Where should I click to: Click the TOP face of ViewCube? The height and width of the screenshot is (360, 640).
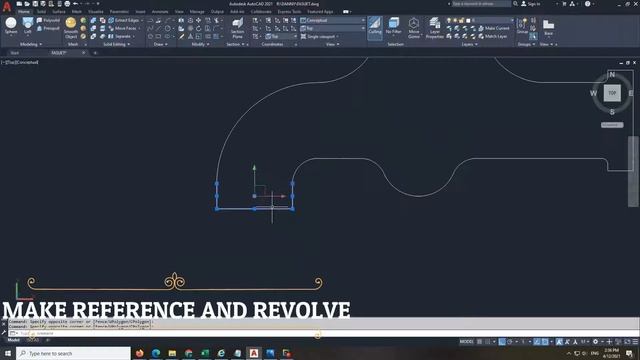point(612,93)
